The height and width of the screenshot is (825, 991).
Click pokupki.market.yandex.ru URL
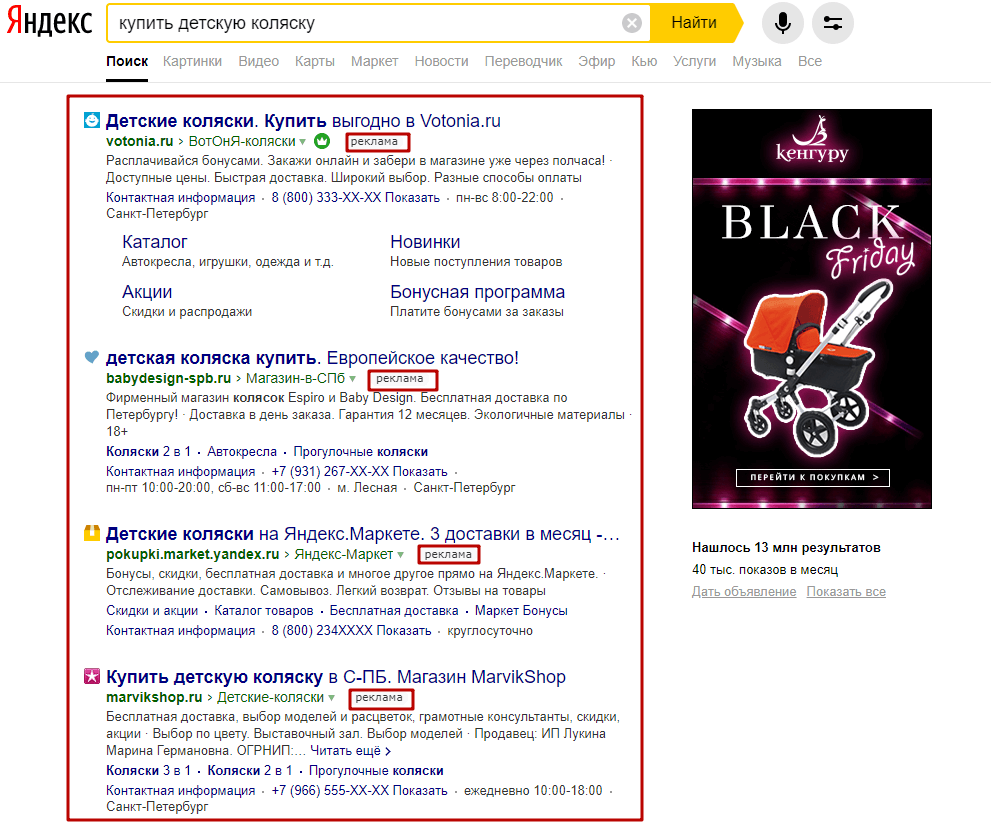pos(193,554)
